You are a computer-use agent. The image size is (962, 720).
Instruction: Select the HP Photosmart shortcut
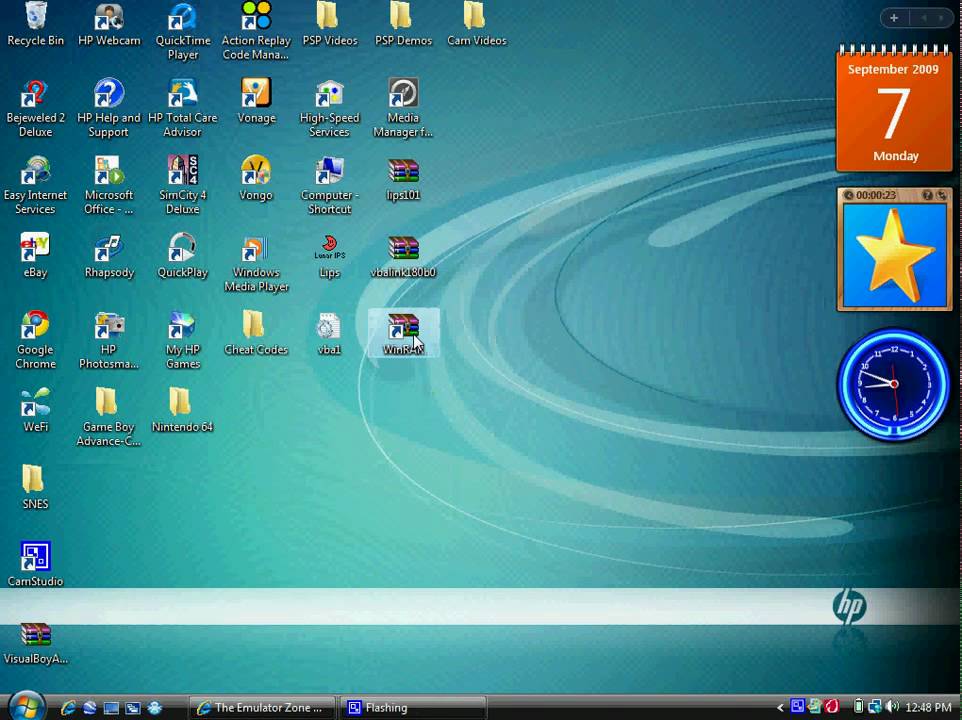(109, 340)
